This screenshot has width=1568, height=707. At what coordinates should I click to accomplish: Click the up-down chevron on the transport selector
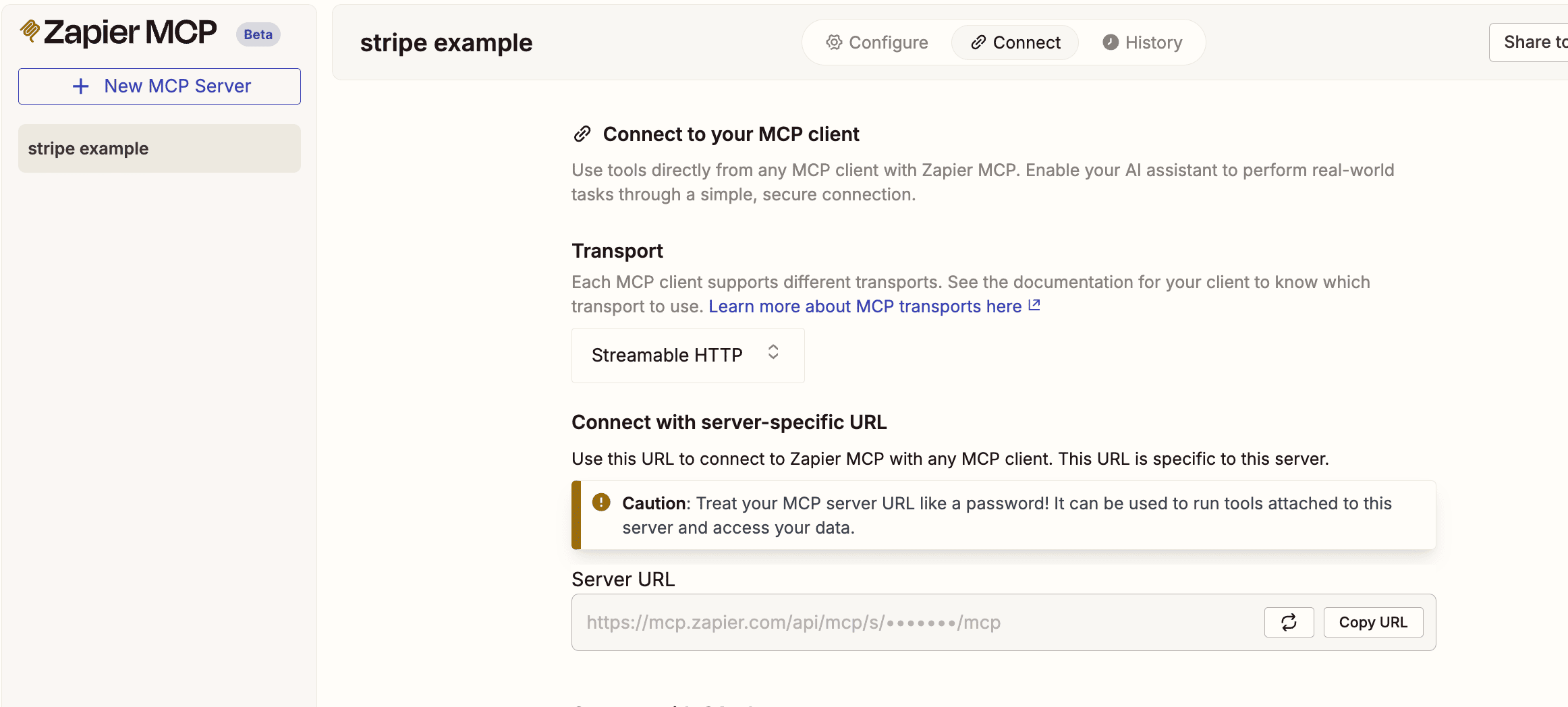coord(773,352)
